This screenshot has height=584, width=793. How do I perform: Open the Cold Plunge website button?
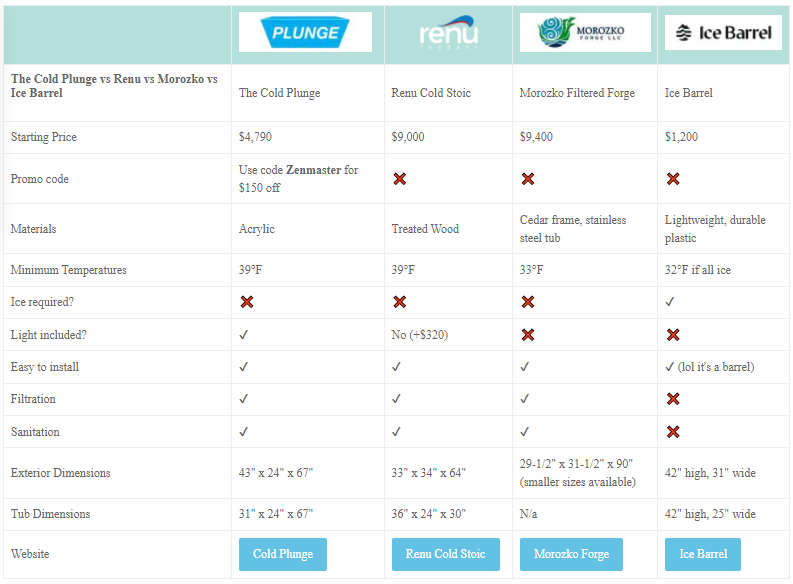click(283, 554)
